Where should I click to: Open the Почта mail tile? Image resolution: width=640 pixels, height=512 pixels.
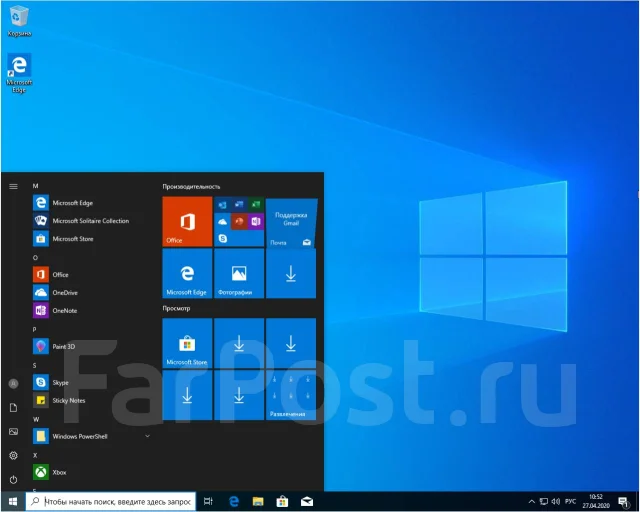[x=291, y=223]
